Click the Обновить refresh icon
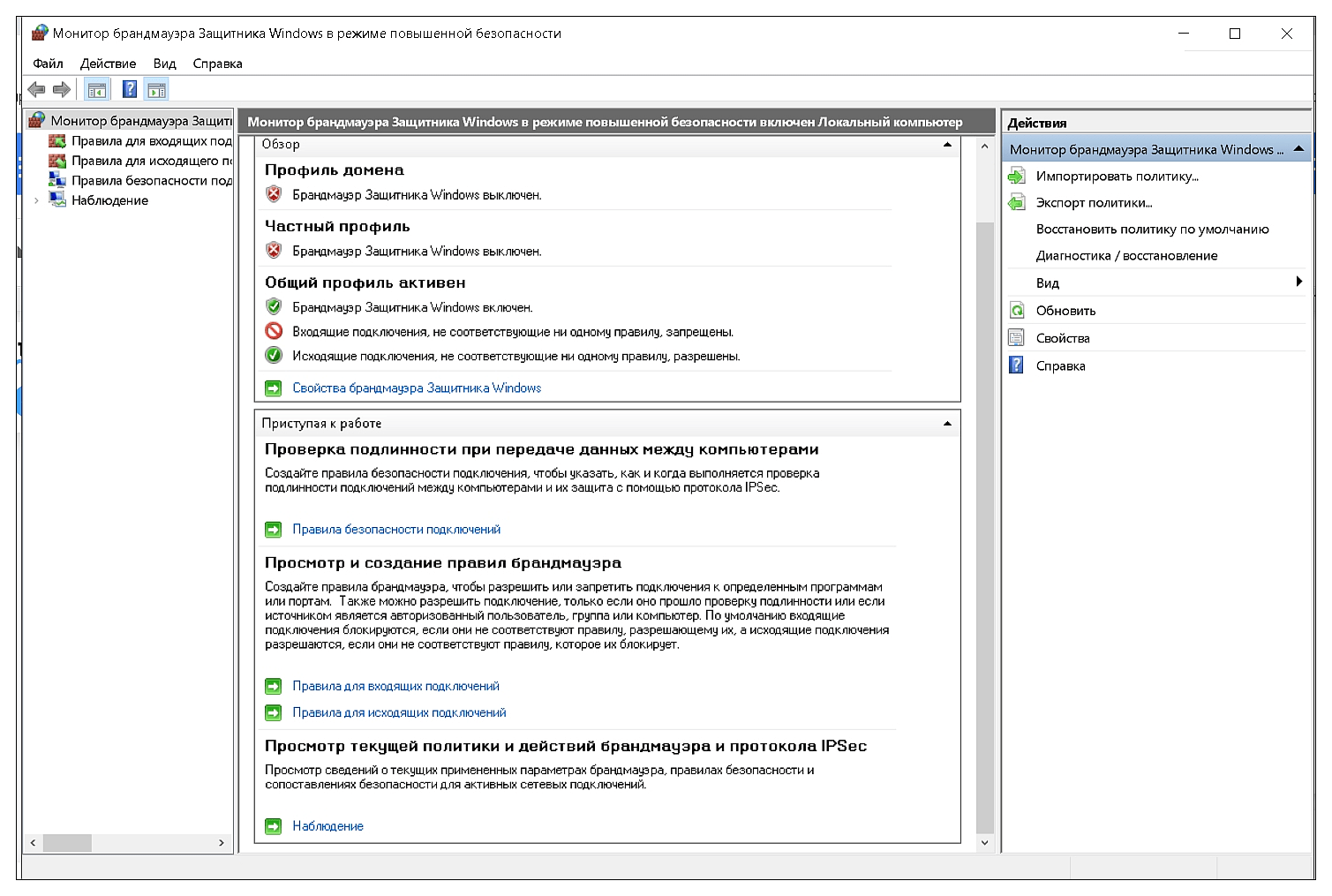The image size is (1332, 896). coord(1017,311)
